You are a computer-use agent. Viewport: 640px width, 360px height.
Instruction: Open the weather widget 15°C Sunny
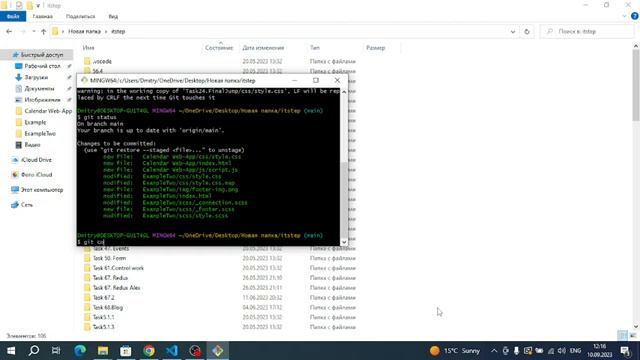point(455,351)
